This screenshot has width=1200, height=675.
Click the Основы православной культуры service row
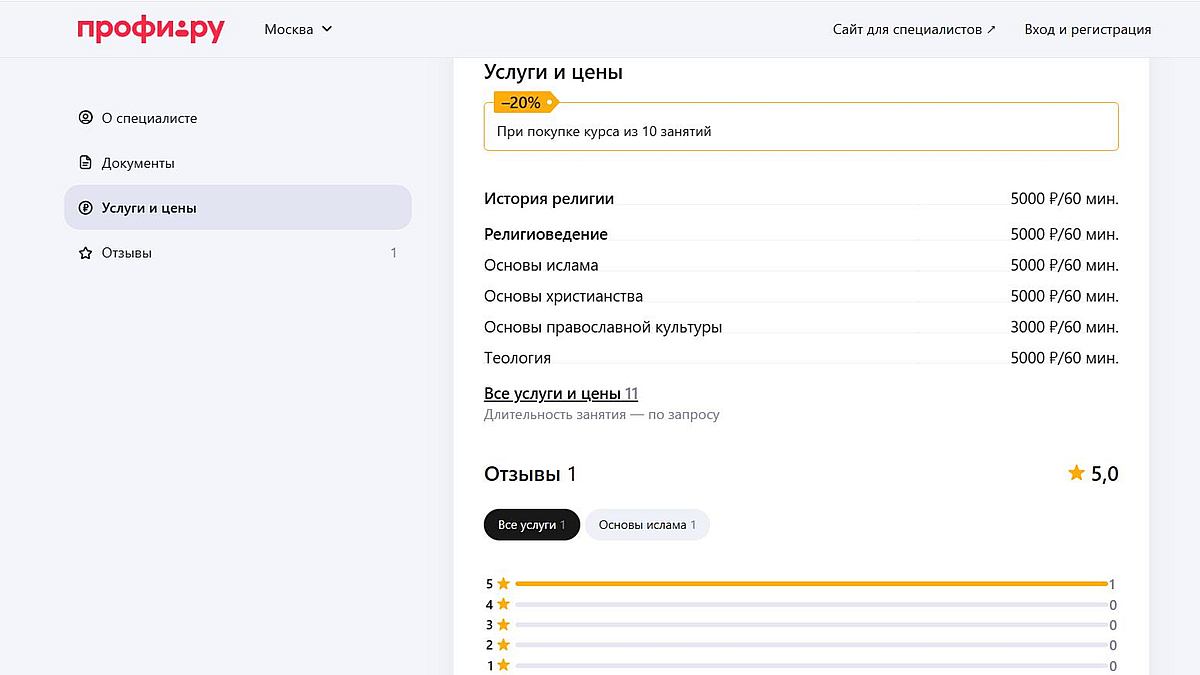pos(800,327)
